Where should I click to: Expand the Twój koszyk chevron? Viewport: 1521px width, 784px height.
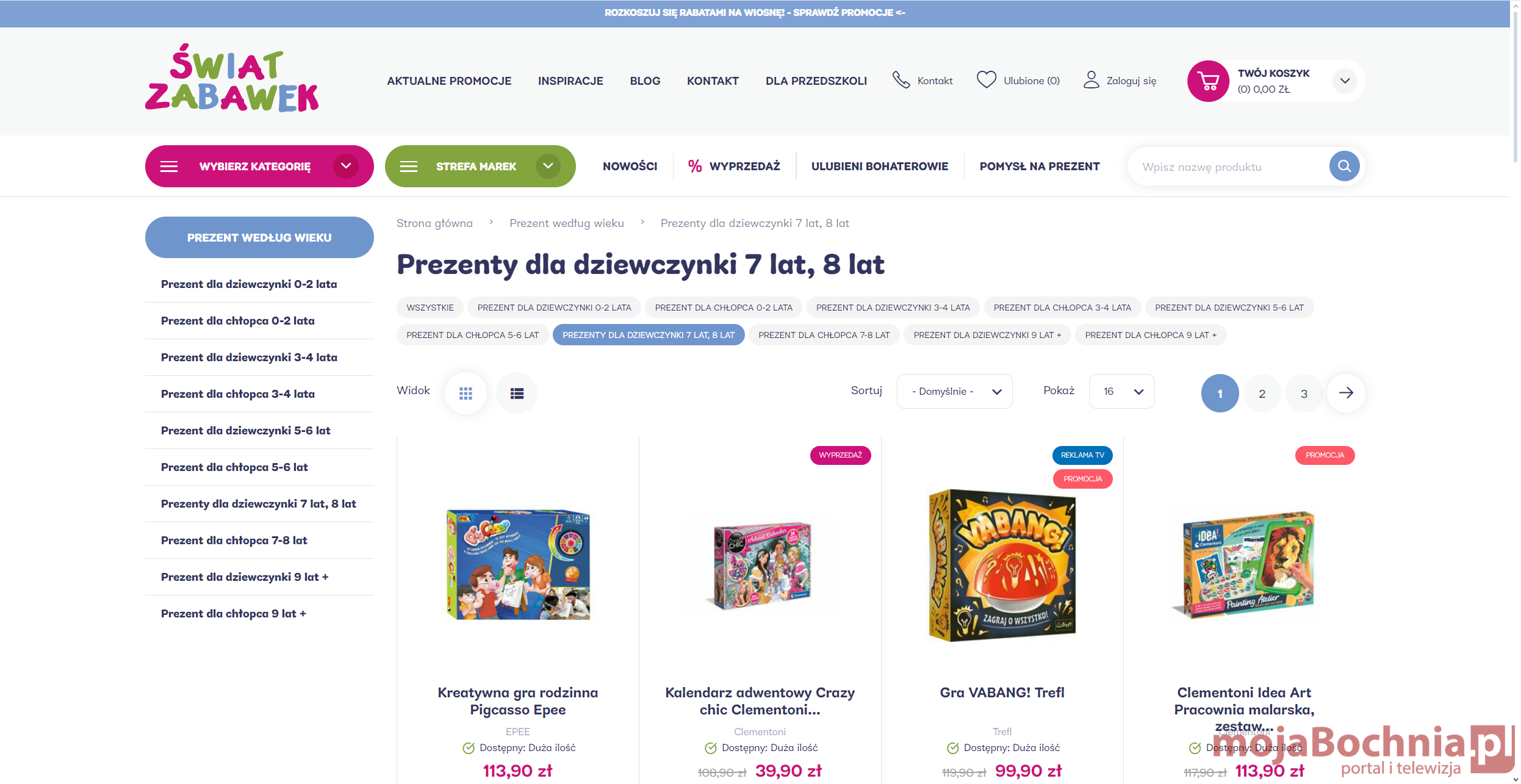(x=1345, y=81)
